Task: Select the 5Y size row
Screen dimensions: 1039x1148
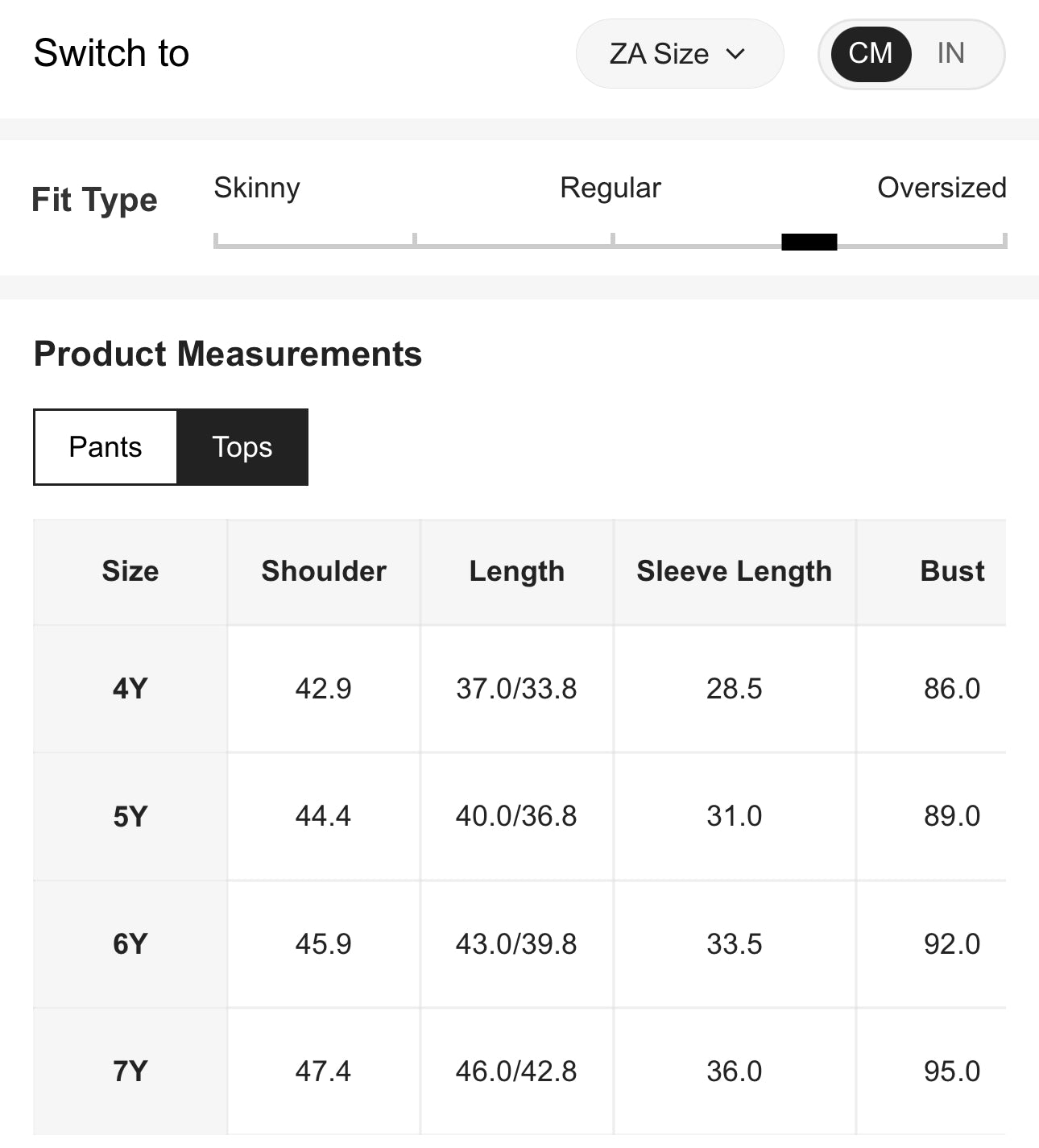Action: (130, 816)
